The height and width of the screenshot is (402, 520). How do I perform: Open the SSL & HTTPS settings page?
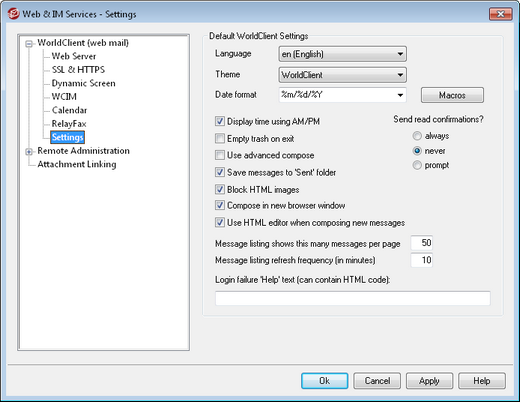(78, 70)
